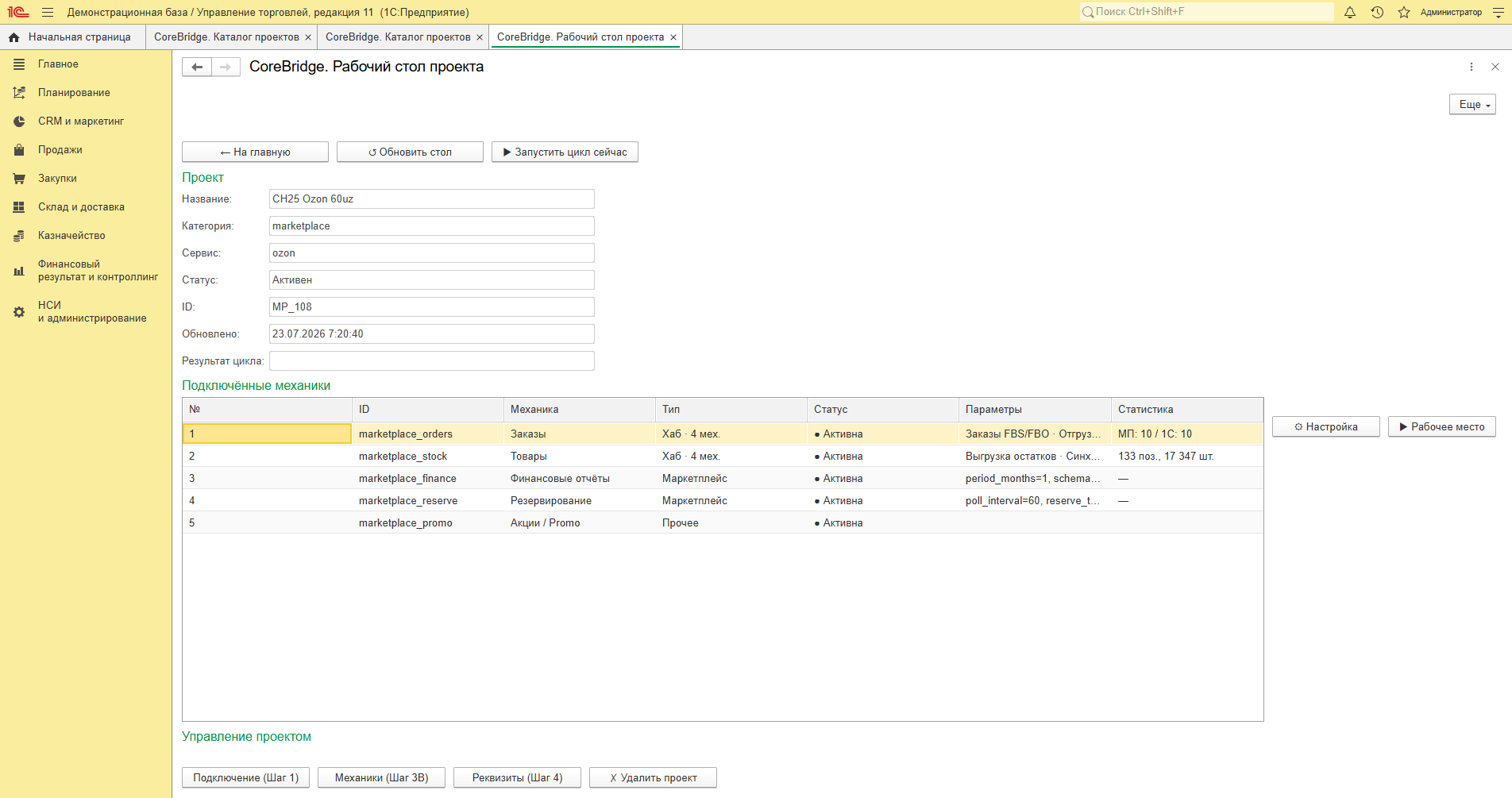
Task: Close the first Каталог проектов tab
Action: click(x=308, y=37)
